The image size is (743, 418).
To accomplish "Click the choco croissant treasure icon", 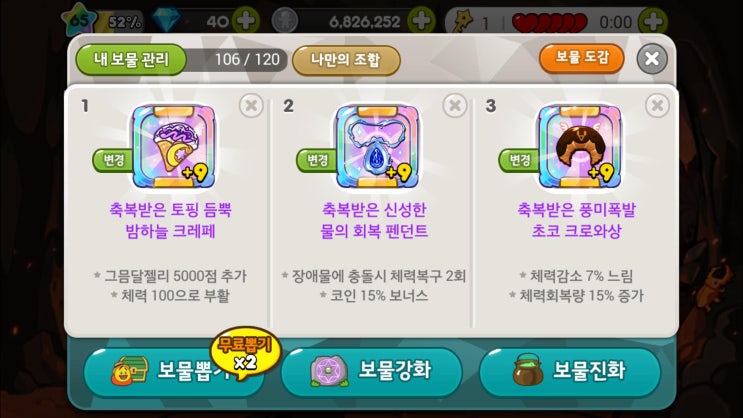I will (580, 147).
